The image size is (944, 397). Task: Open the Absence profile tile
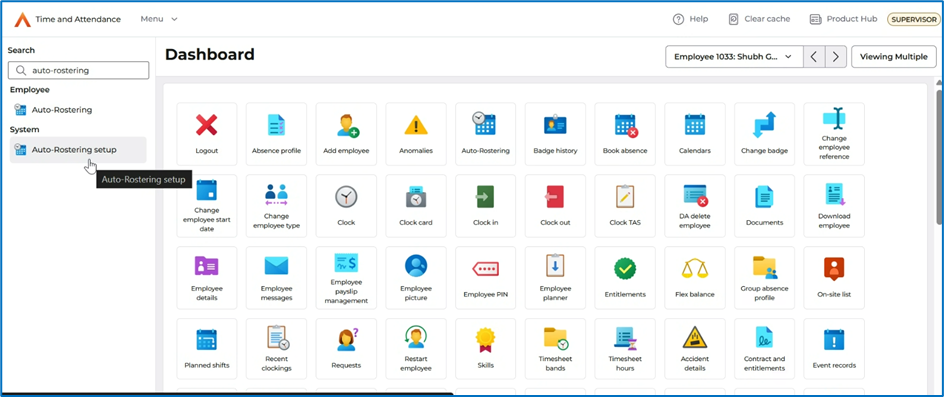(x=276, y=134)
